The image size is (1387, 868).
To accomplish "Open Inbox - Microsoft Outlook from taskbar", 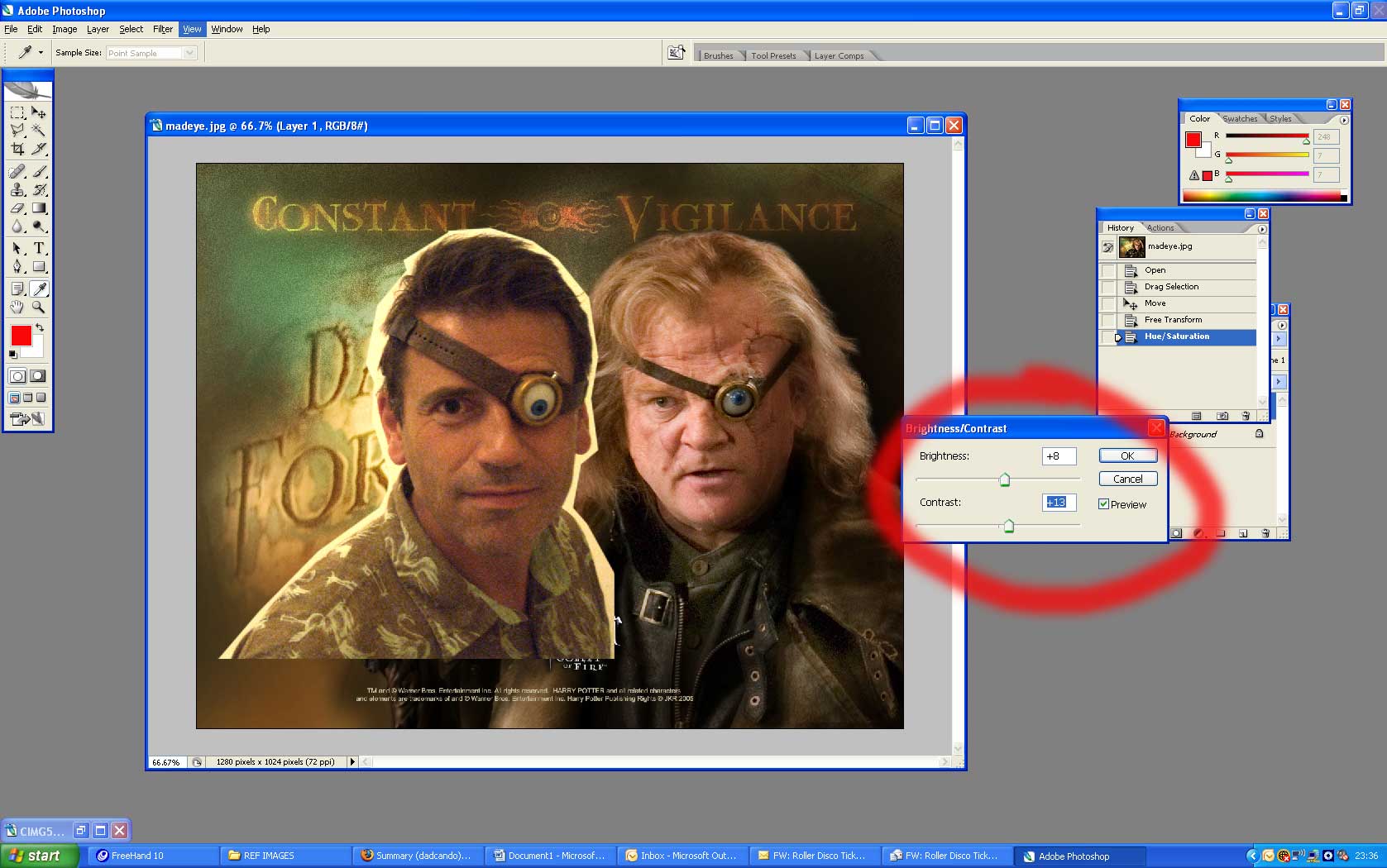I will 681,856.
